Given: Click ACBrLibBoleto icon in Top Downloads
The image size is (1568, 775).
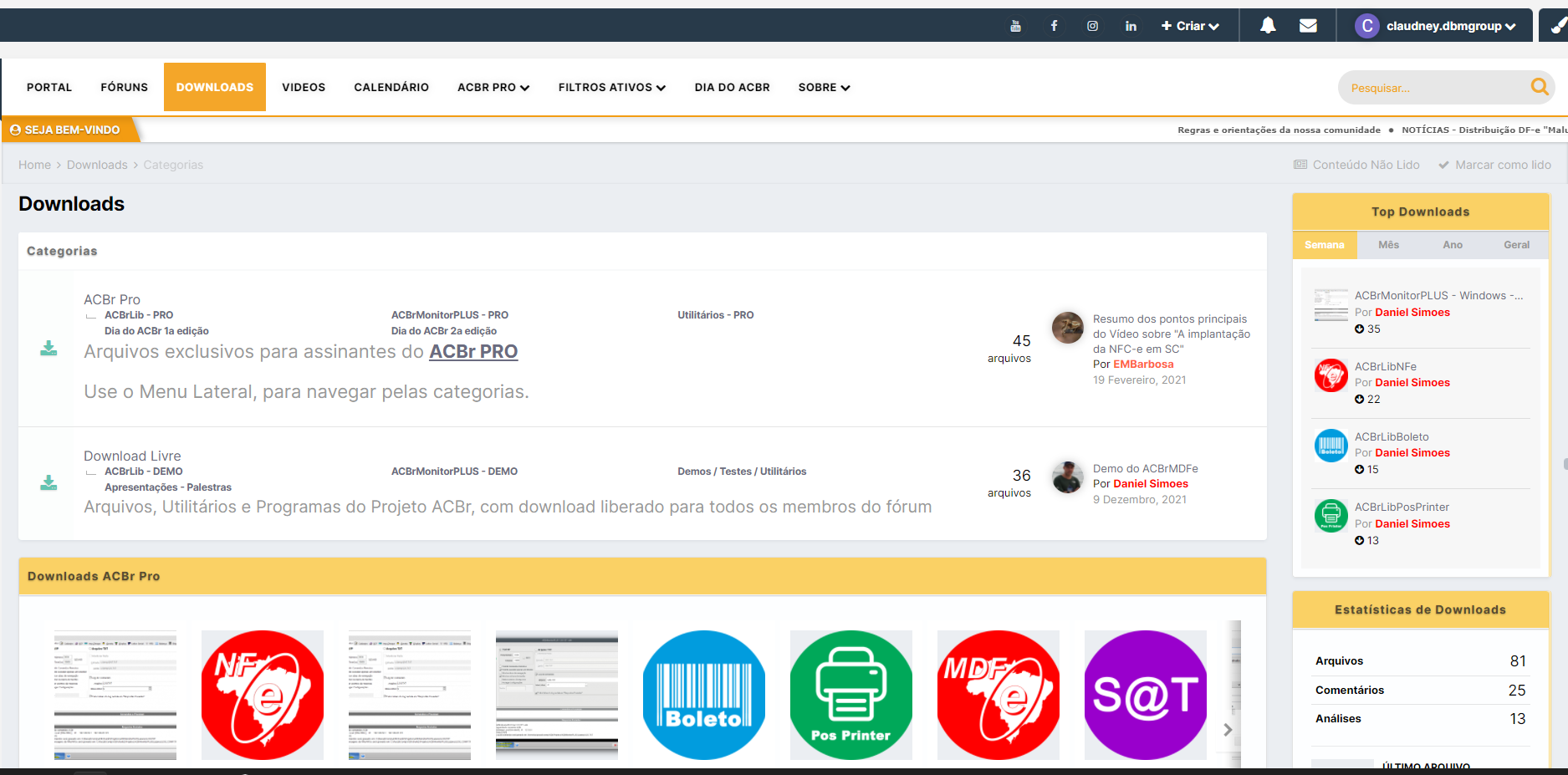Looking at the screenshot, I should [x=1331, y=446].
